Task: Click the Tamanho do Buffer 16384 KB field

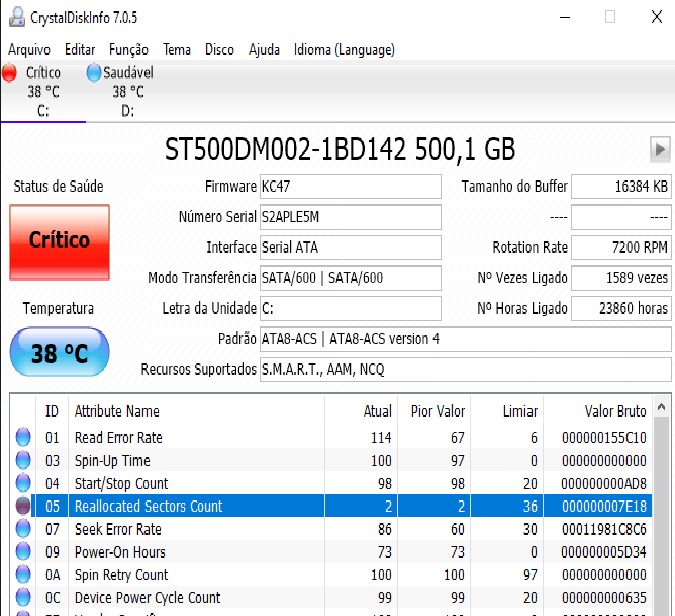Action: (621, 186)
